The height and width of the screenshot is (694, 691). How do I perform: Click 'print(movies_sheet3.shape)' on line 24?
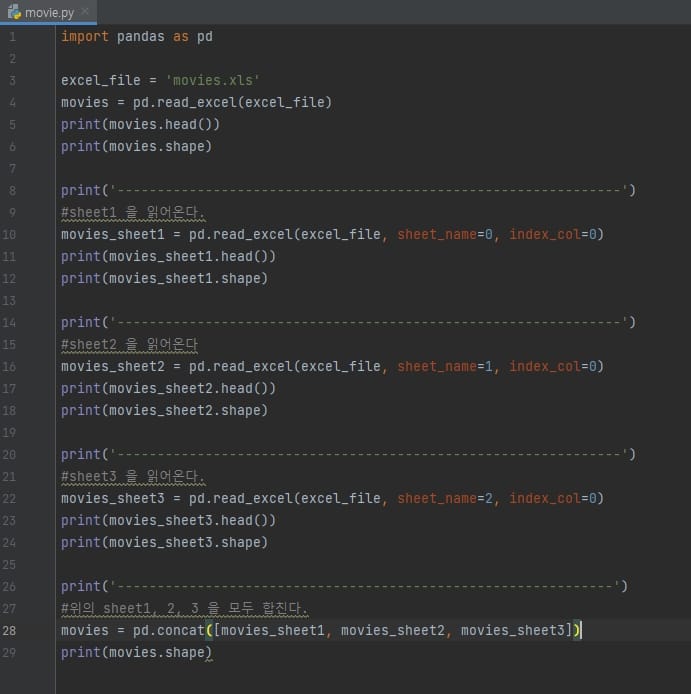pyautogui.click(x=164, y=543)
